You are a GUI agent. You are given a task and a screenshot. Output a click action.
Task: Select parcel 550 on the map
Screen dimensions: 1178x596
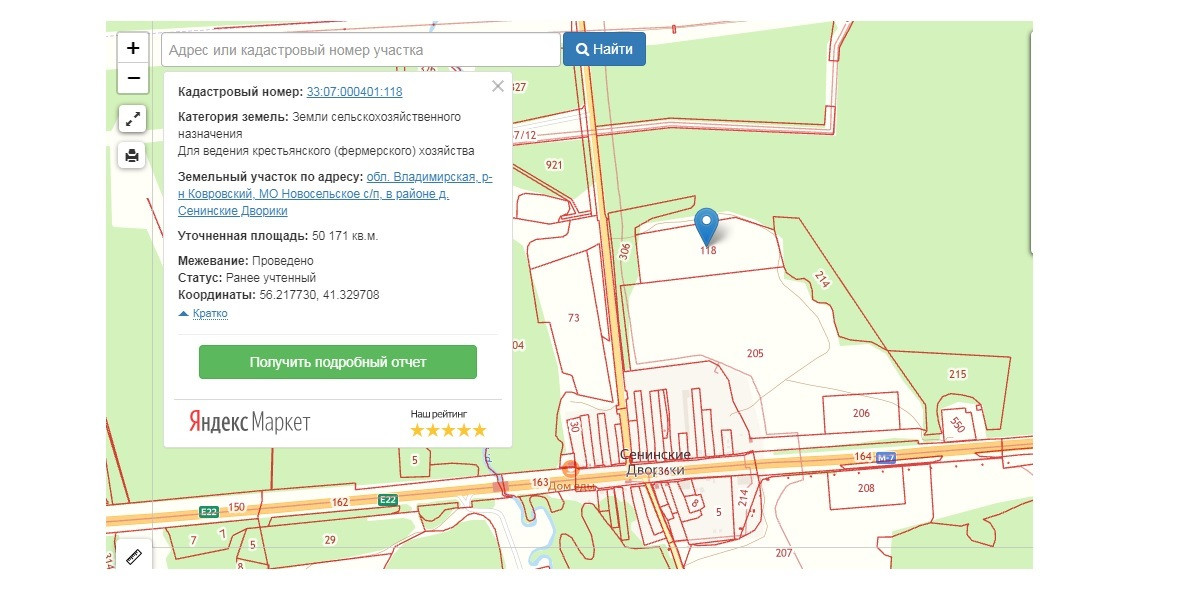click(957, 425)
